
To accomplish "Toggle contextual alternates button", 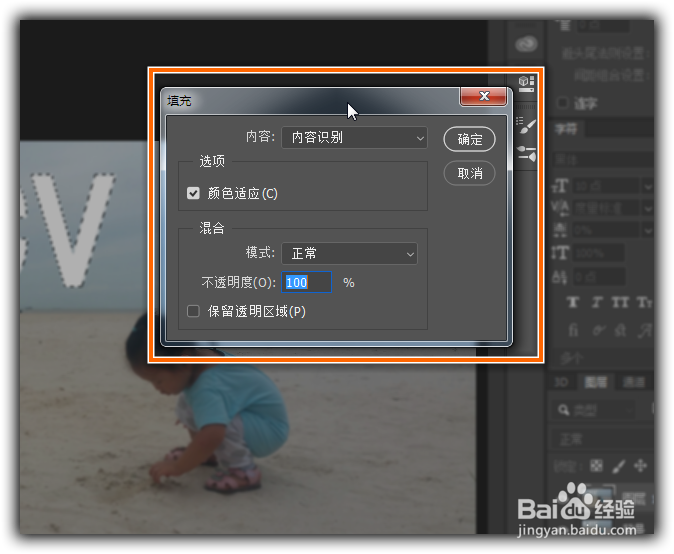I will pos(597,330).
